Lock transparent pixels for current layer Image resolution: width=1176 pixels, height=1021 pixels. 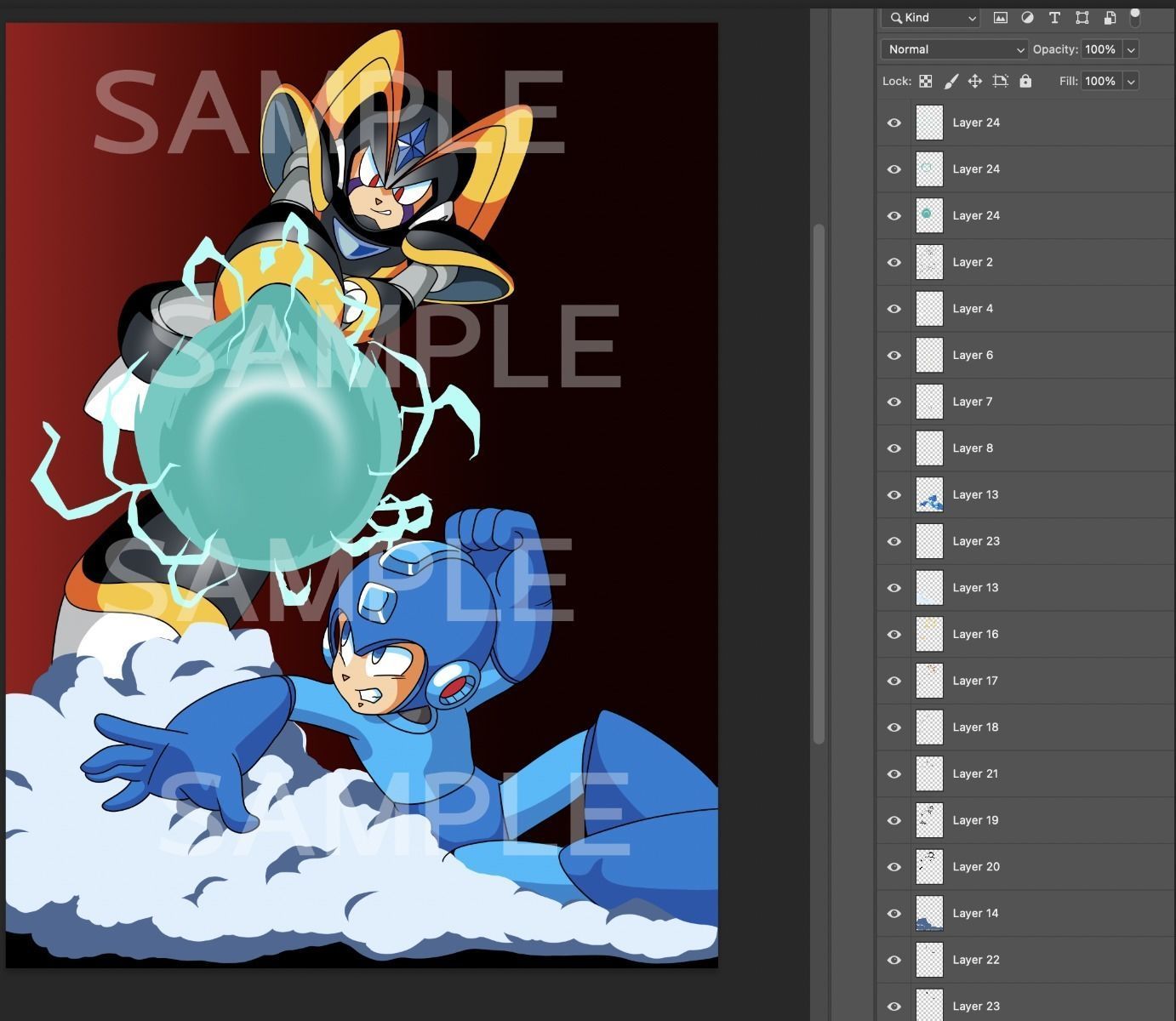[x=926, y=81]
